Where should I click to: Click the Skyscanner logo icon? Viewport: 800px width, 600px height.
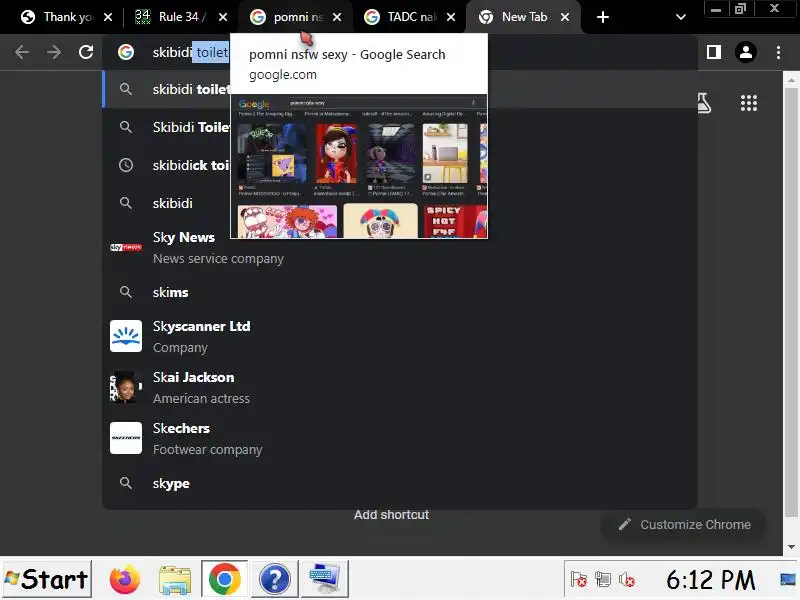pyautogui.click(x=126, y=336)
